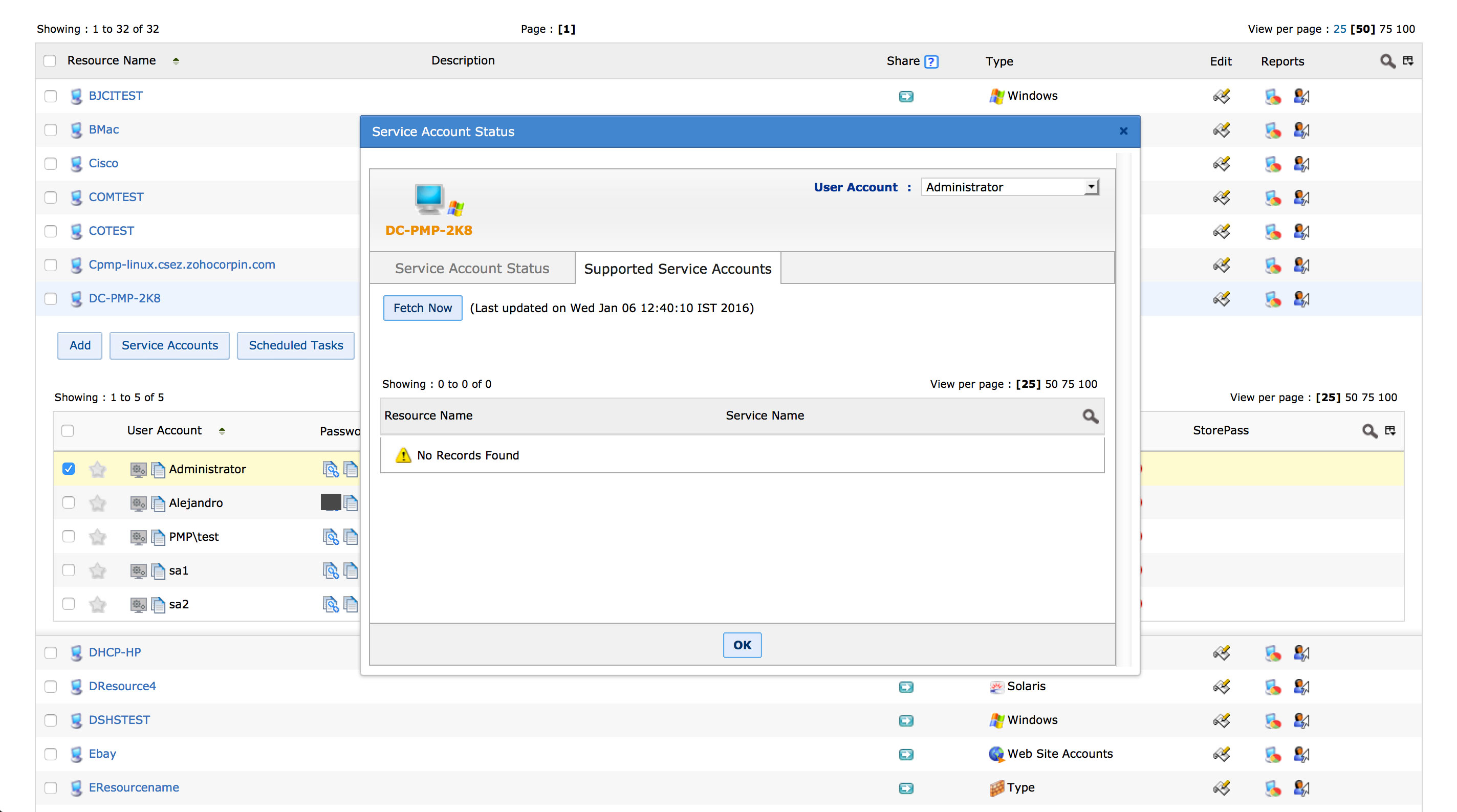Open the User Account Administrator dropdown
1457x812 pixels.
1010,187
